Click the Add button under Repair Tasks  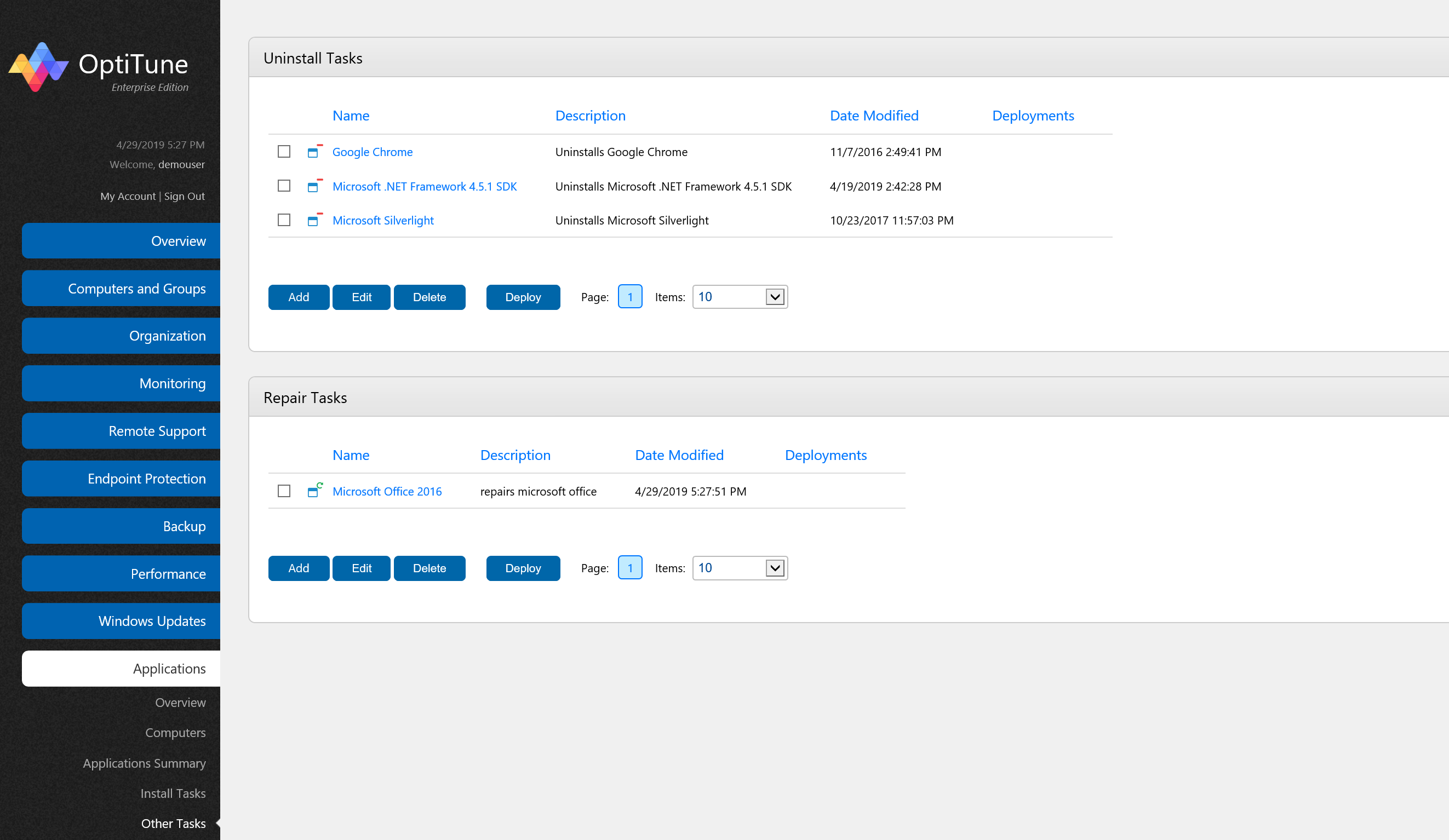[x=299, y=568]
